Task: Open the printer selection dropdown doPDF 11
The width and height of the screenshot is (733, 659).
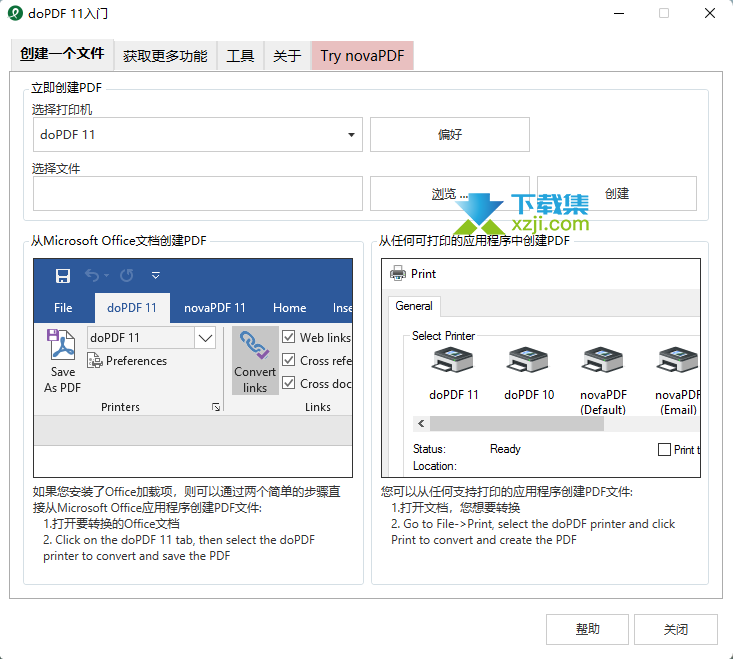Action: pos(198,135)
